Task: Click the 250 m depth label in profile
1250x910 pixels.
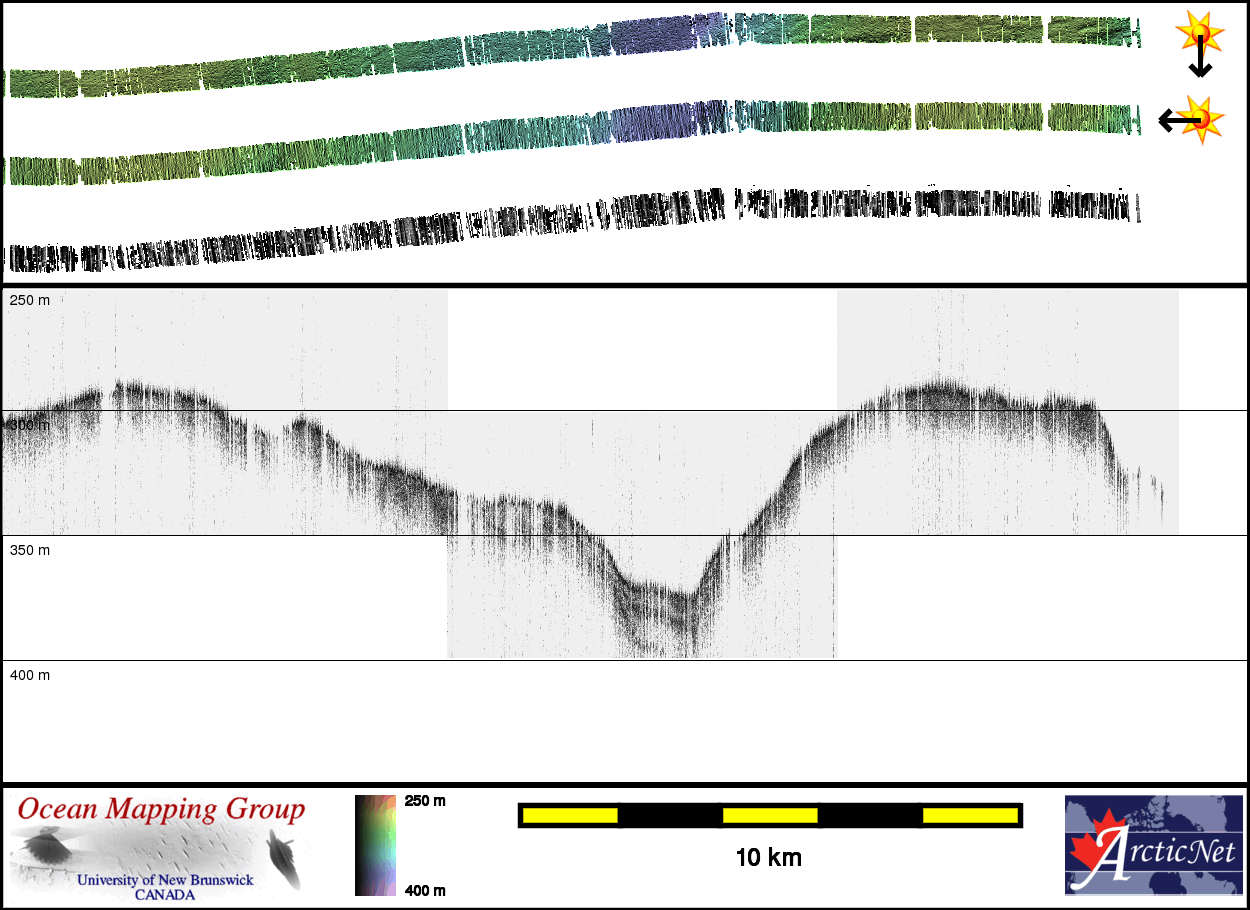Action: pyautogui.click(x=30, y=300)
